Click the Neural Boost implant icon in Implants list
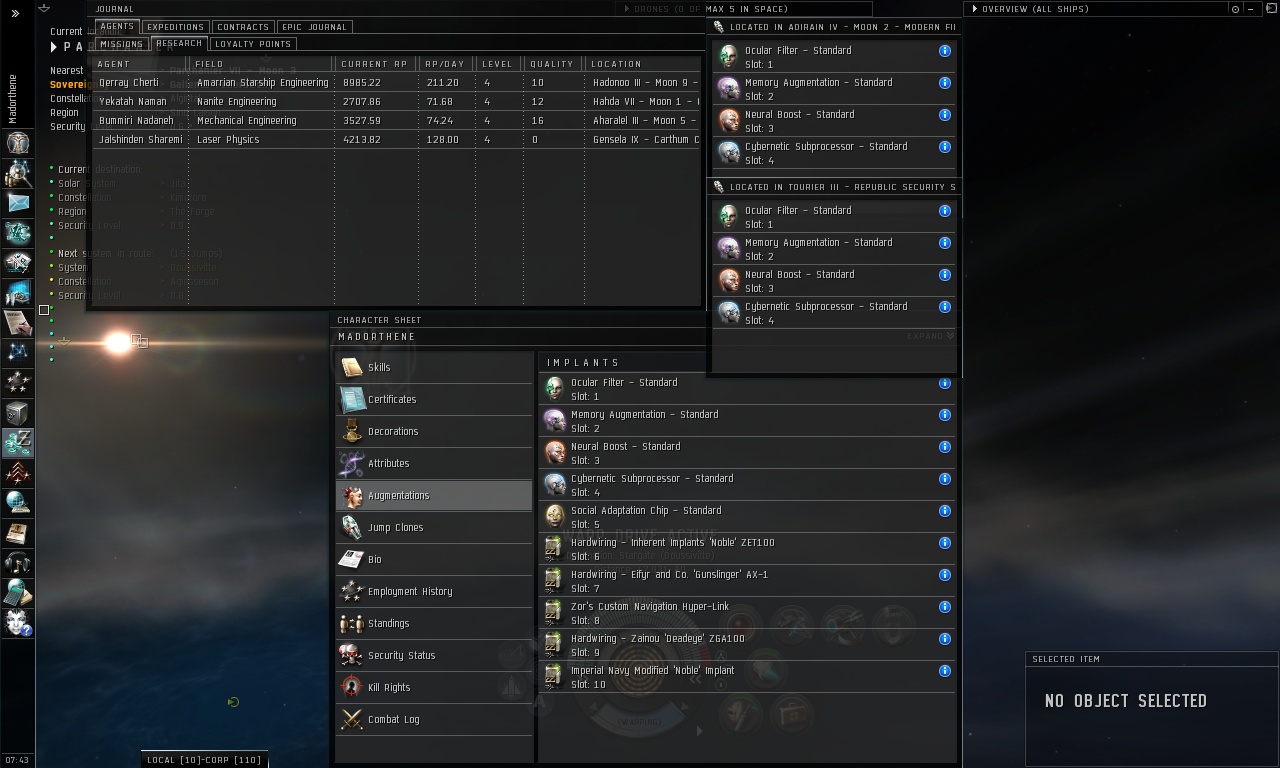This screenshot has width=1280, height=768. (554, 453)
